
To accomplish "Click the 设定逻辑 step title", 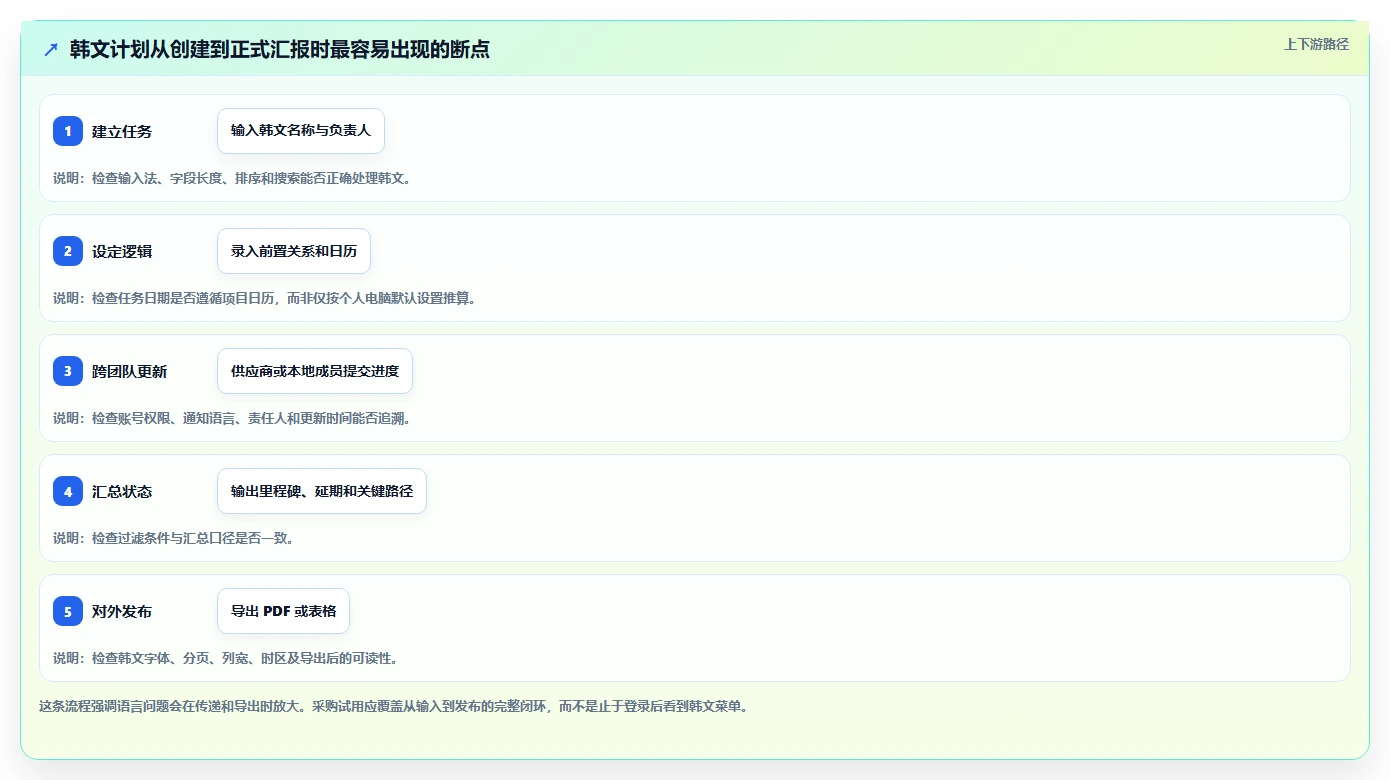I will [122, 251].
